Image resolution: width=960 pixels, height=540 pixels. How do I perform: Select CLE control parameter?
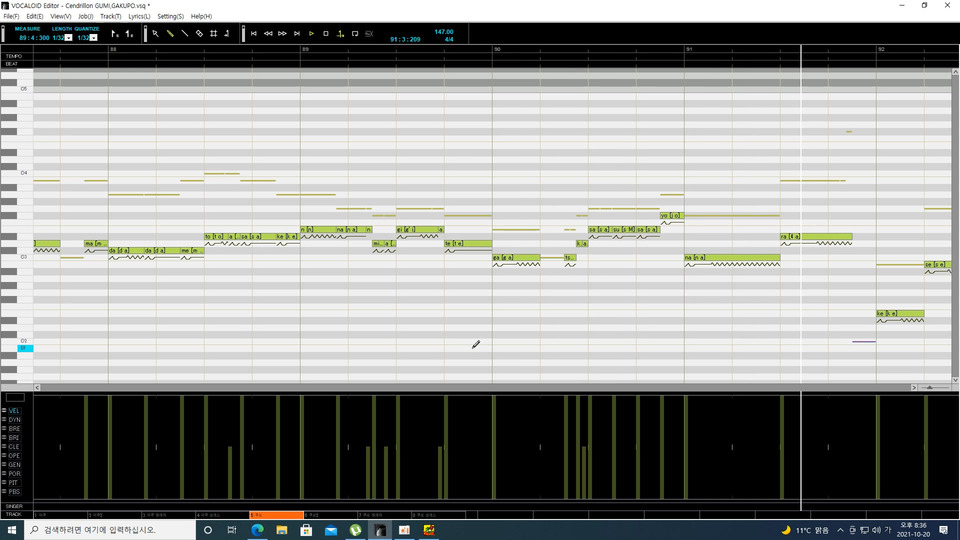pyautogui.click(x=14, y=447)
